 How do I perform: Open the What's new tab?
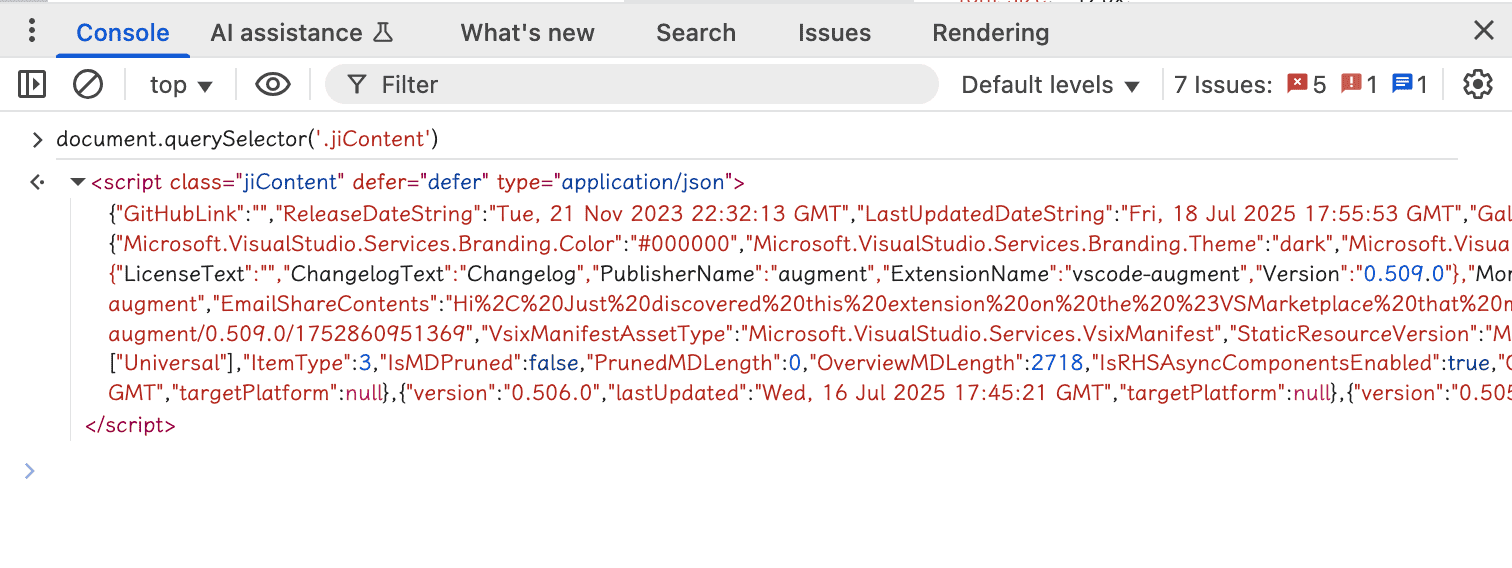point(527,33)
